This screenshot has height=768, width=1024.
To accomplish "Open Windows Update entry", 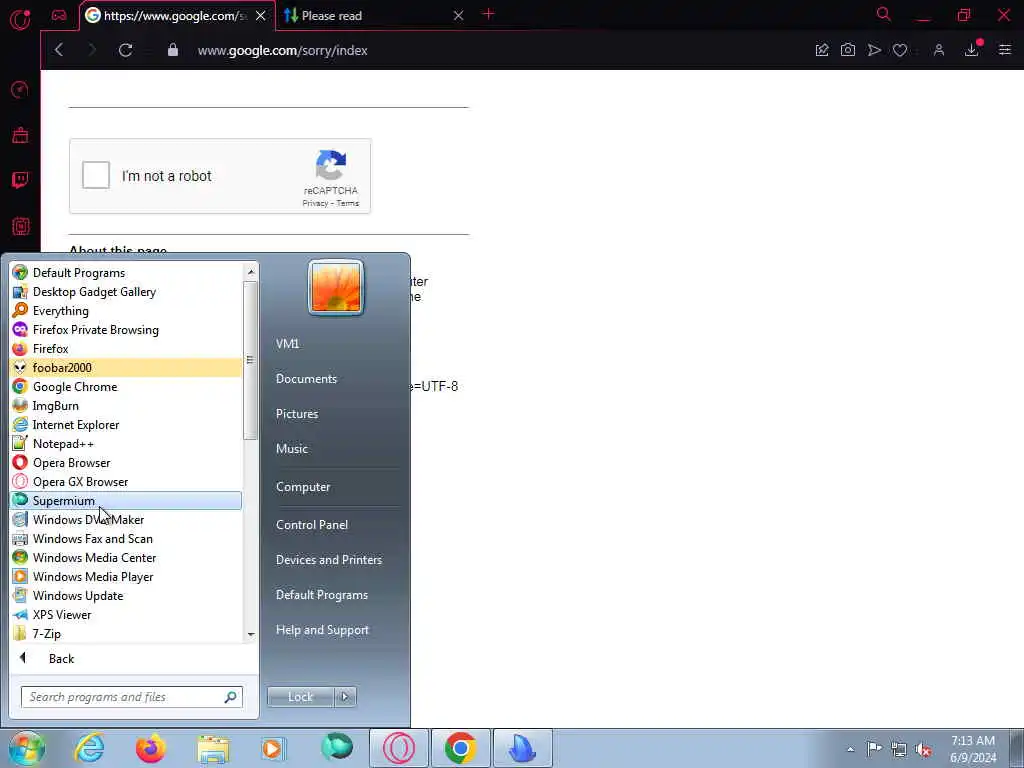I will [126, 596].
